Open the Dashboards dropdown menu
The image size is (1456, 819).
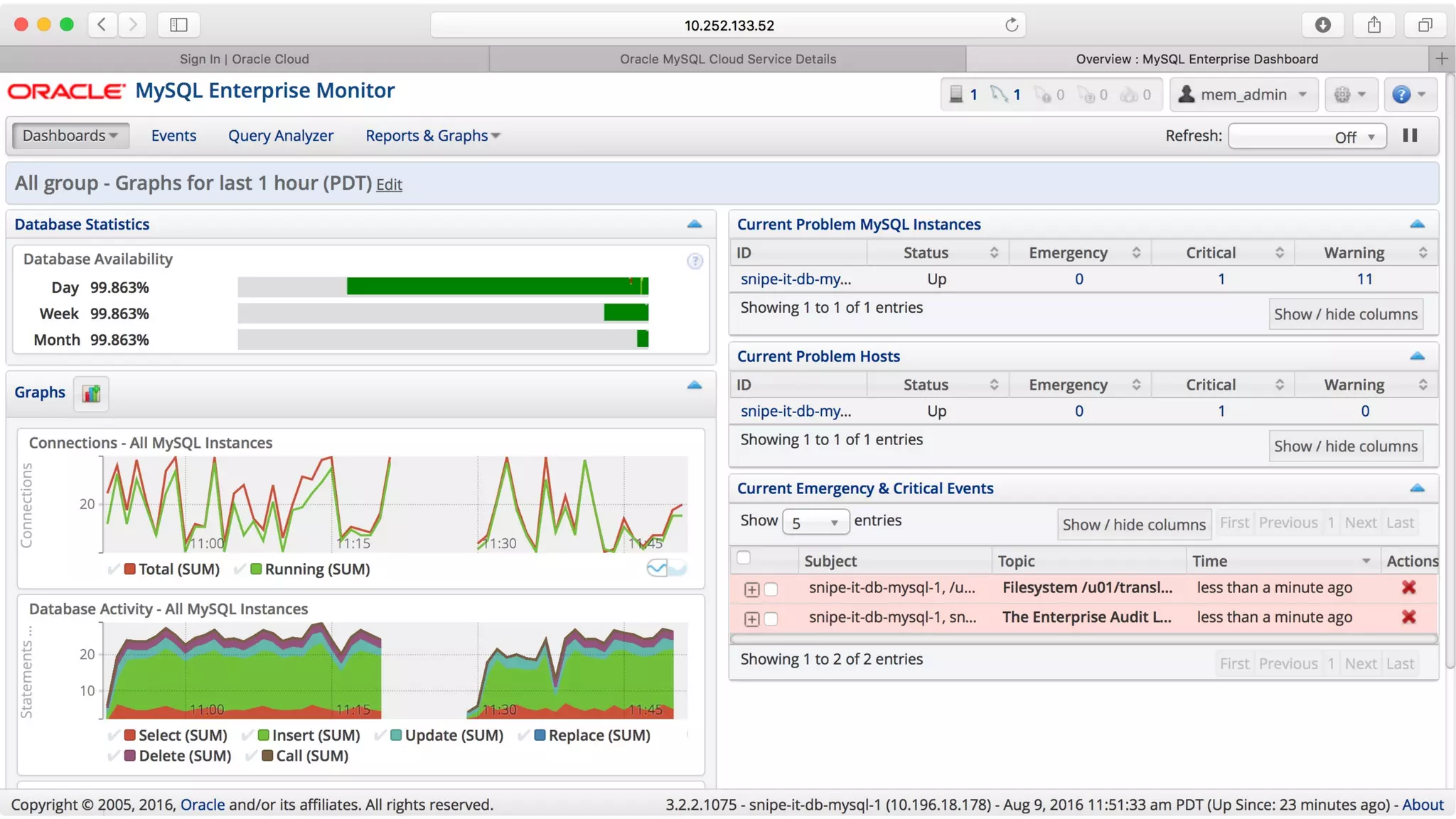point(70,136)
